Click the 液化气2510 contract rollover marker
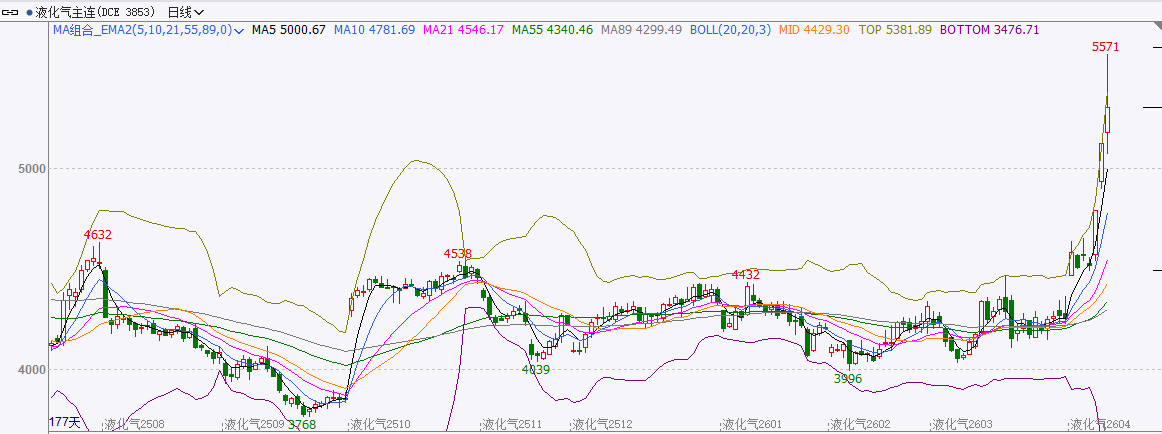The width and height of the screenshot is (1162, 434). [x=379, y=424]
